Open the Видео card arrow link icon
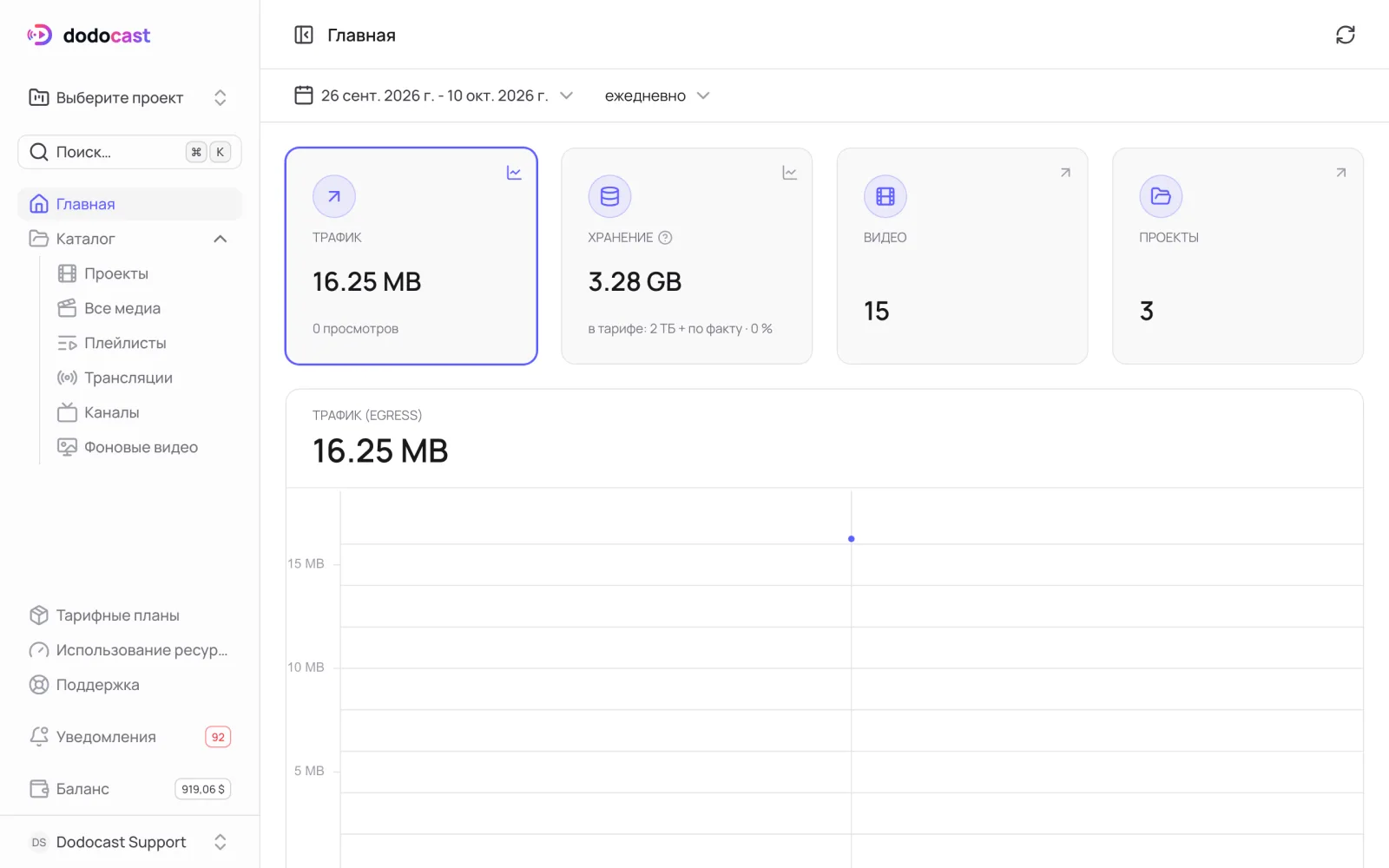 1065,173
